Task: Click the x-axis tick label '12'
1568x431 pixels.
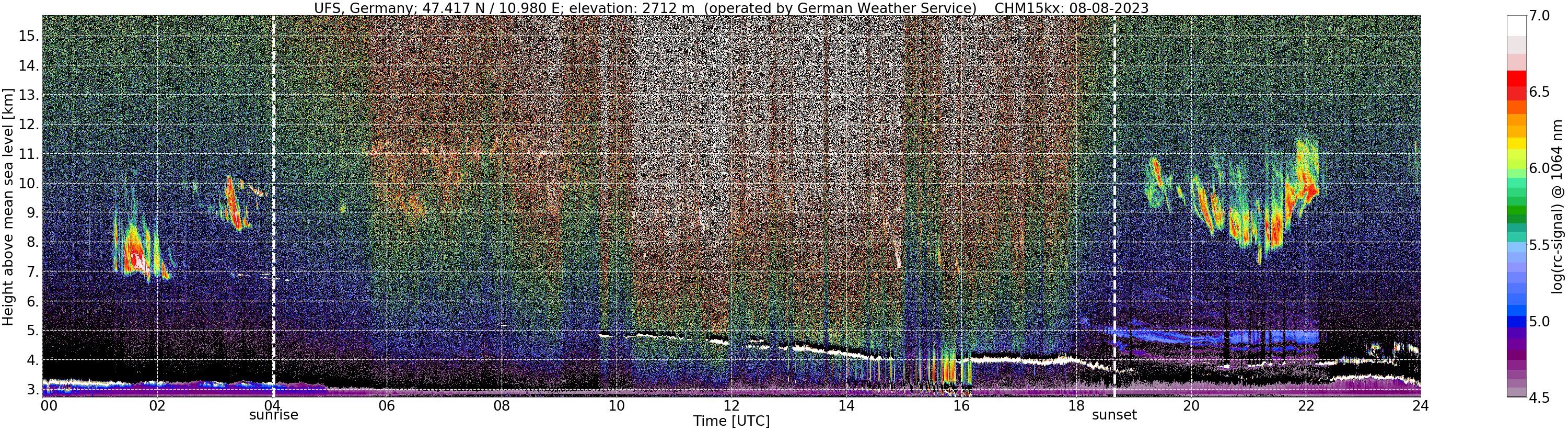Action: [731, 405]
